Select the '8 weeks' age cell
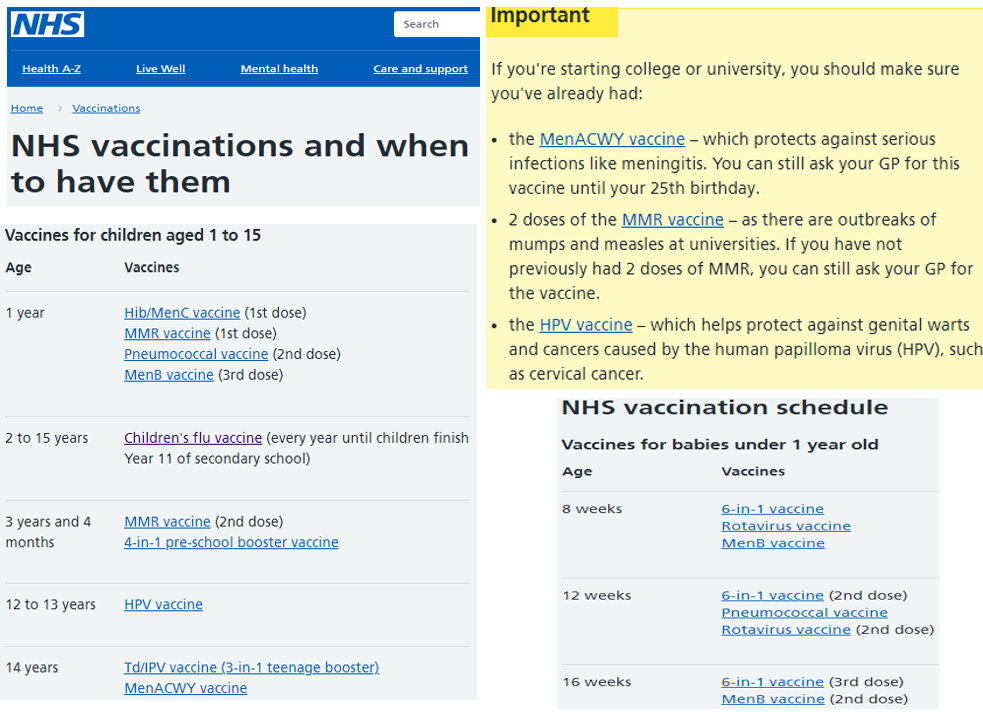The height and width of the screenshot is (712, 983). point(592,509)
